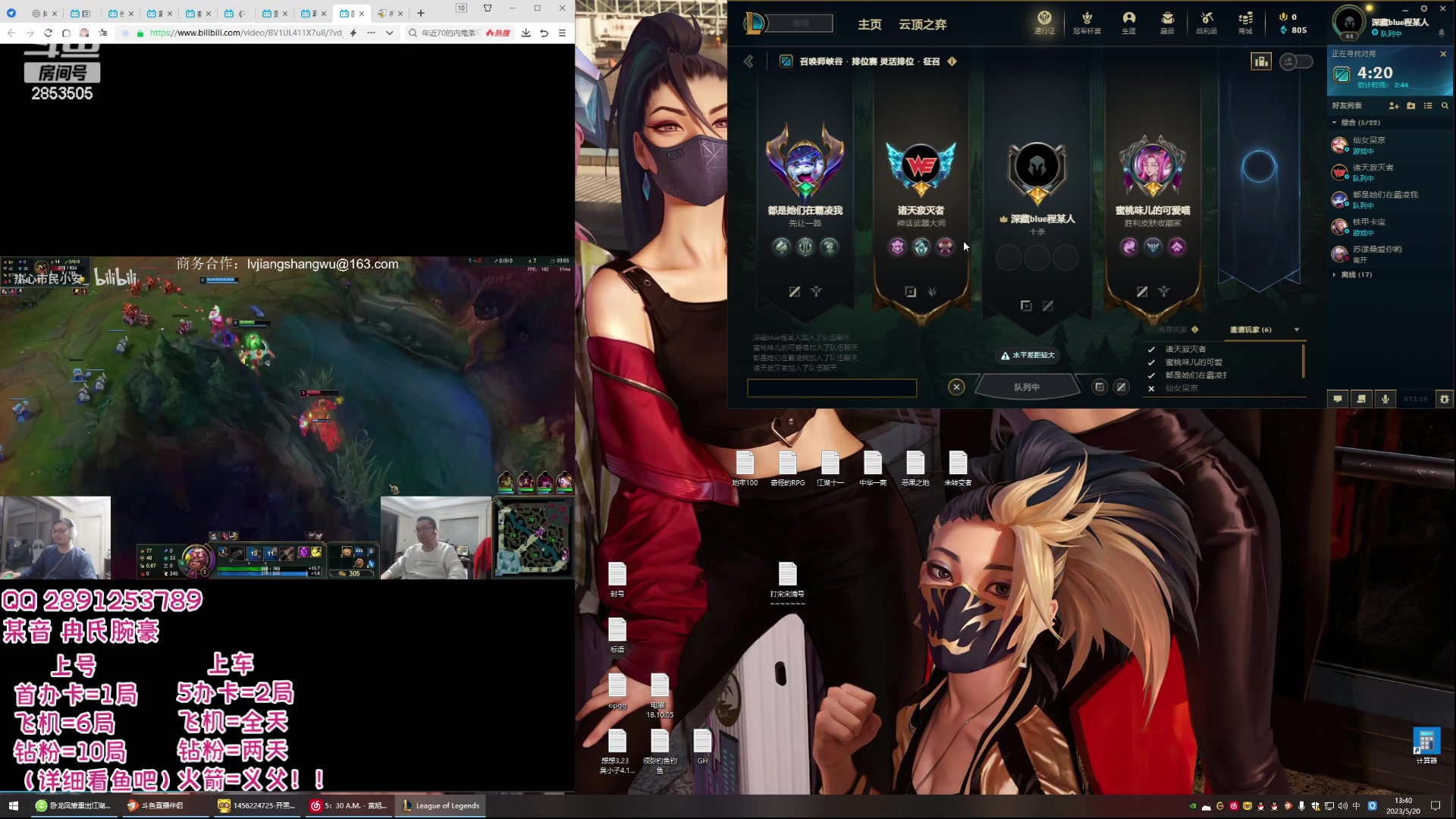Click the friends list view options icon
Viewport: 1456px width, 819px height.
click(x=1428, y=105)
